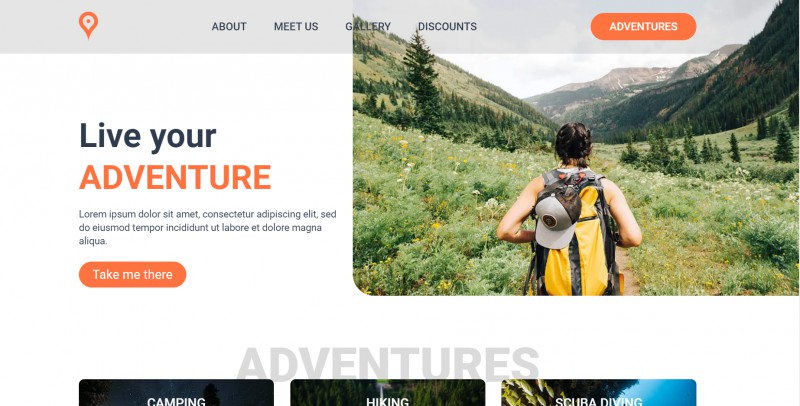Open the CAMPING adventure card

[176, 393]
